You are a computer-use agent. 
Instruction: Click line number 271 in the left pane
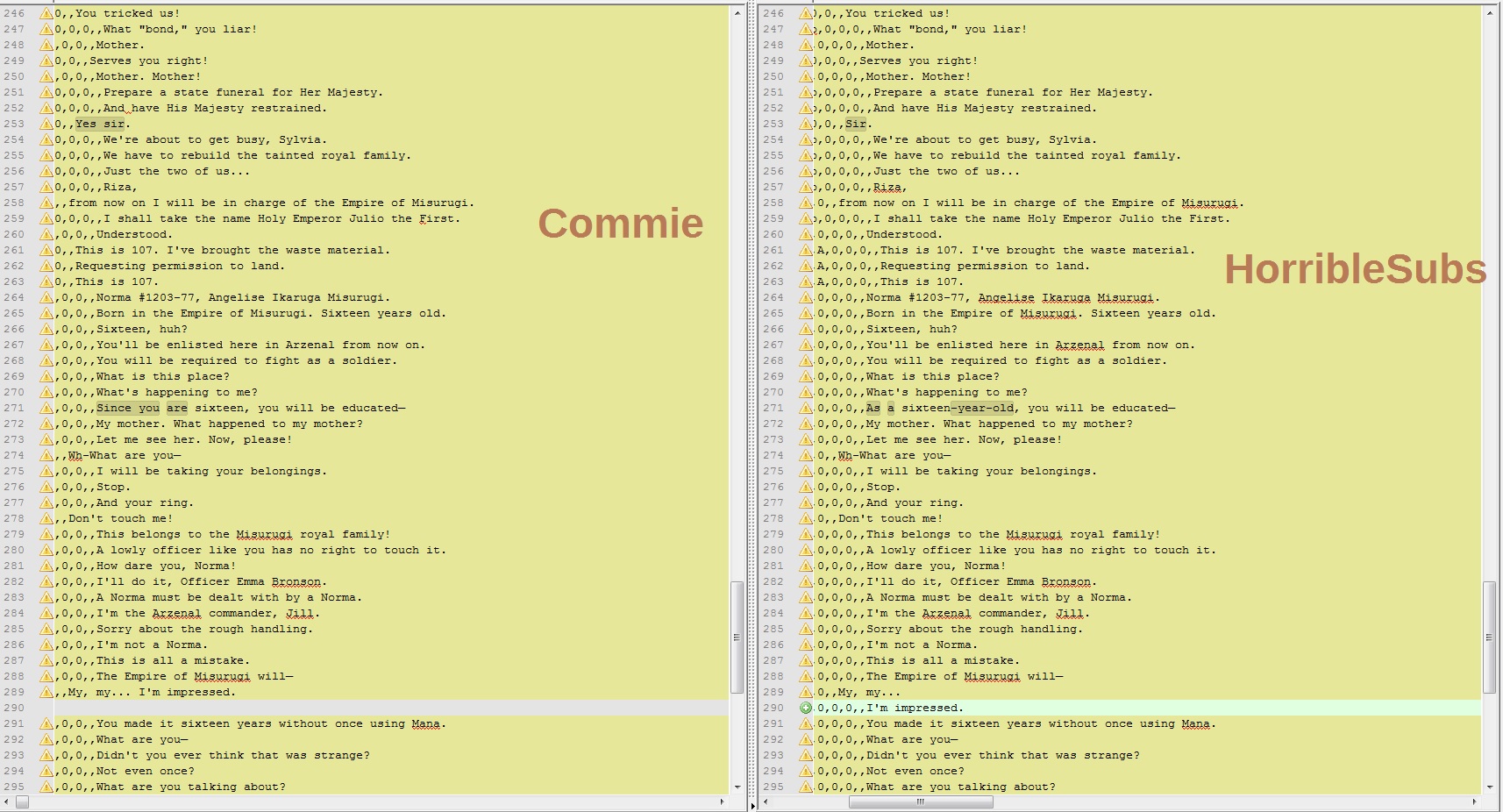(13, 408)
